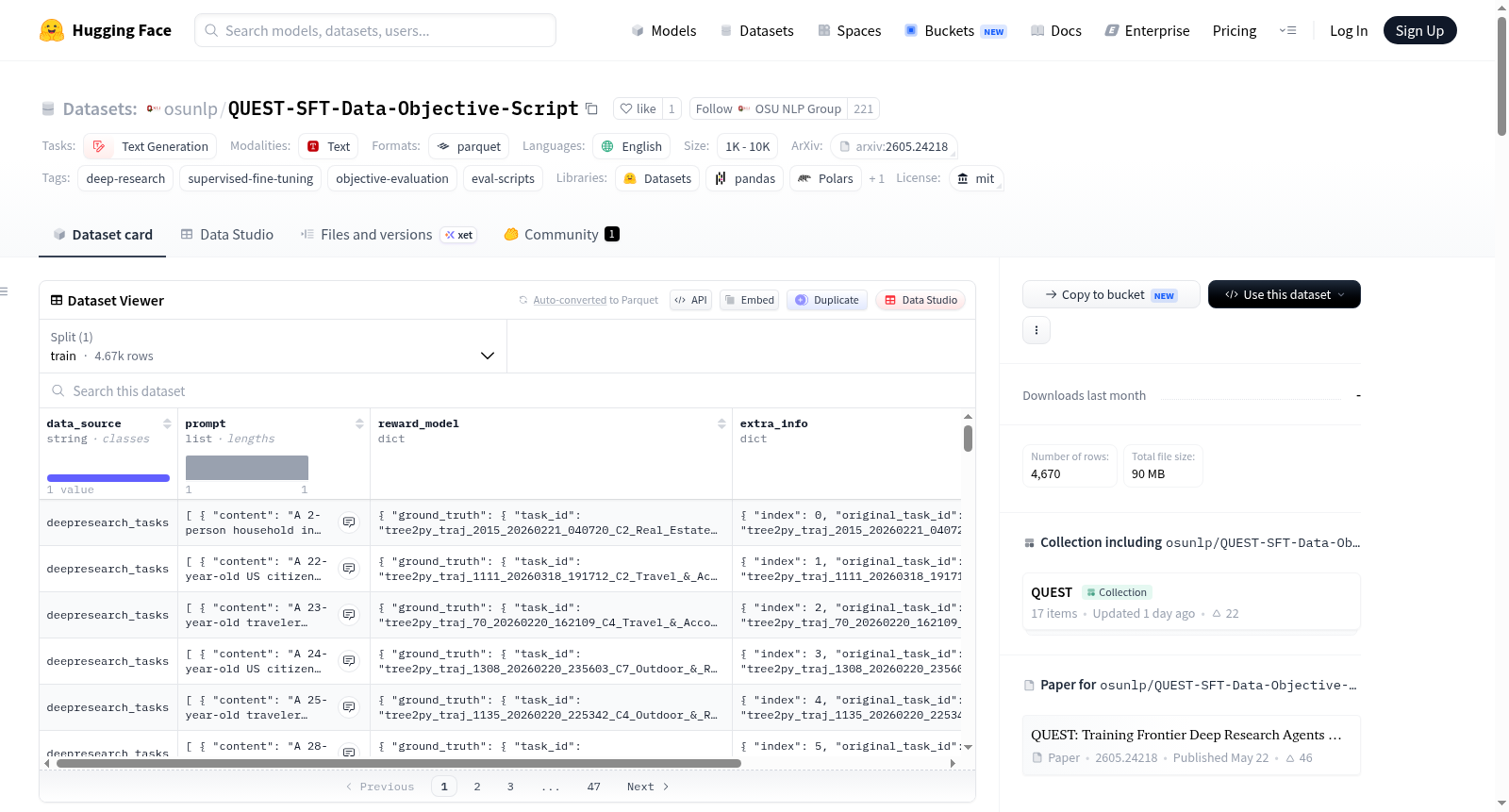The width and height of the screenshot is (1509, 812).
Task: Switch to the Community tab
Action: pyautogui.click(x=561, y=235)
